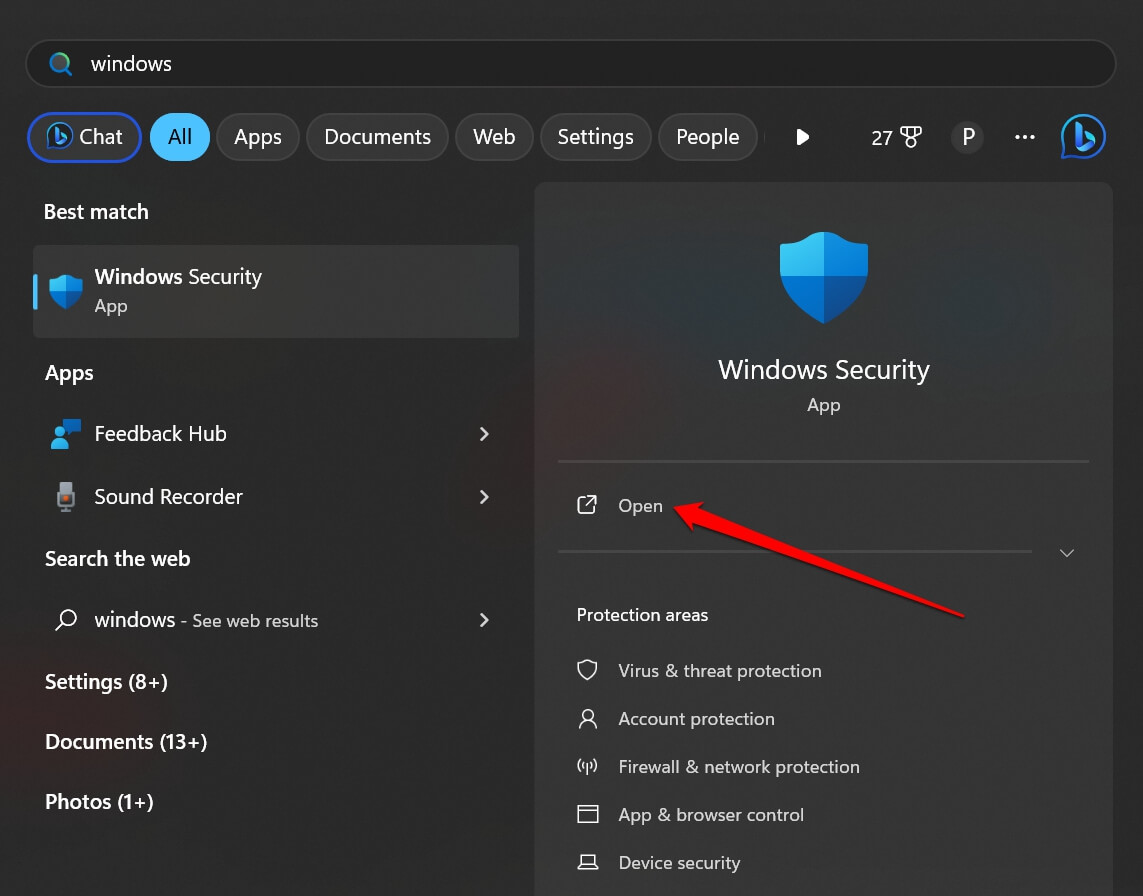Click inside the search input field
1143x896 pixels.
pyautogui.click(x=400, y=63)
